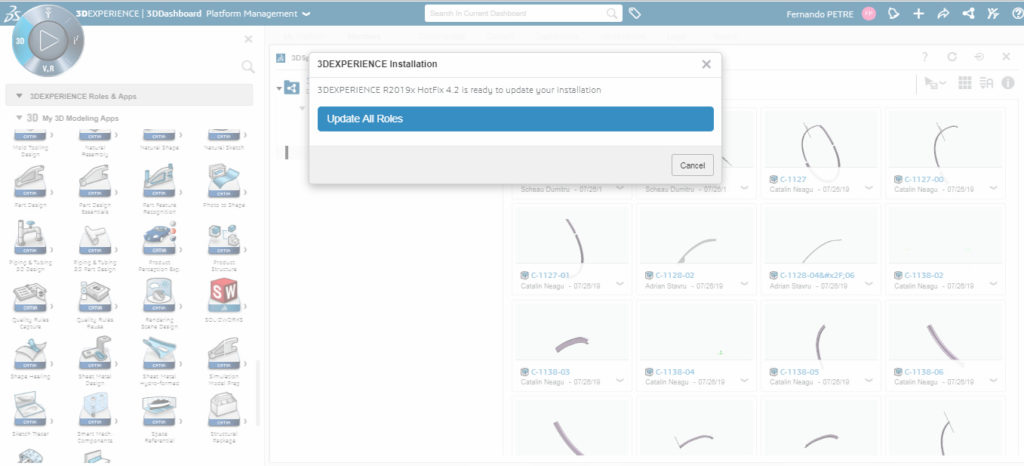
Task: Open the sort options icon
Action: pos(986,83)
